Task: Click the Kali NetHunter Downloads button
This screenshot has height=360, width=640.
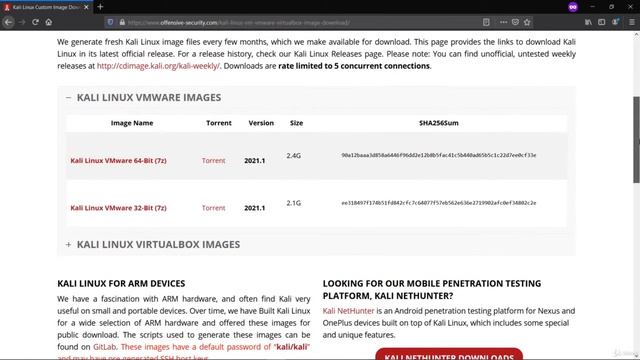Action: (x=449, y=355)
